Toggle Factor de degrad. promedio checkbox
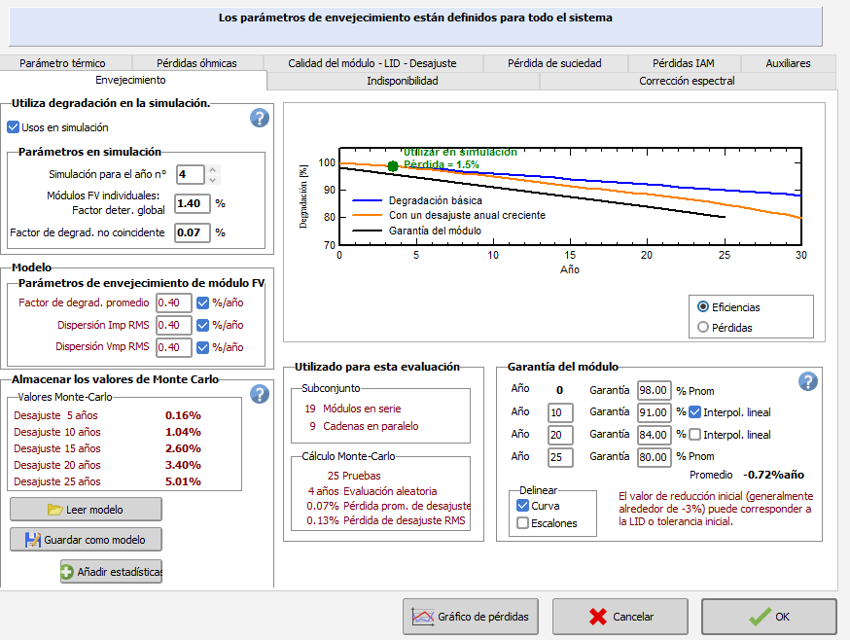 (x=203, y=303)
